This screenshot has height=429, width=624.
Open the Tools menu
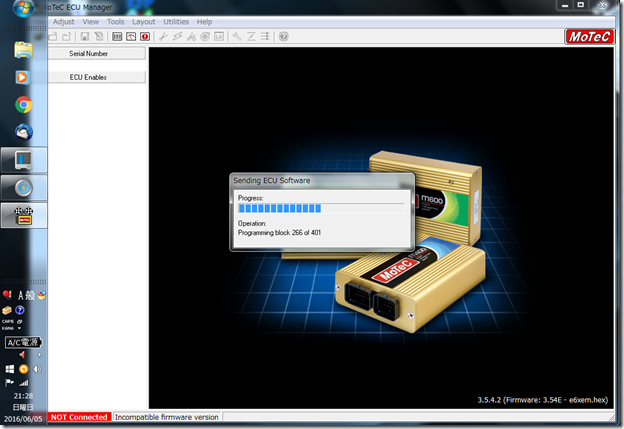pos(115,22)
